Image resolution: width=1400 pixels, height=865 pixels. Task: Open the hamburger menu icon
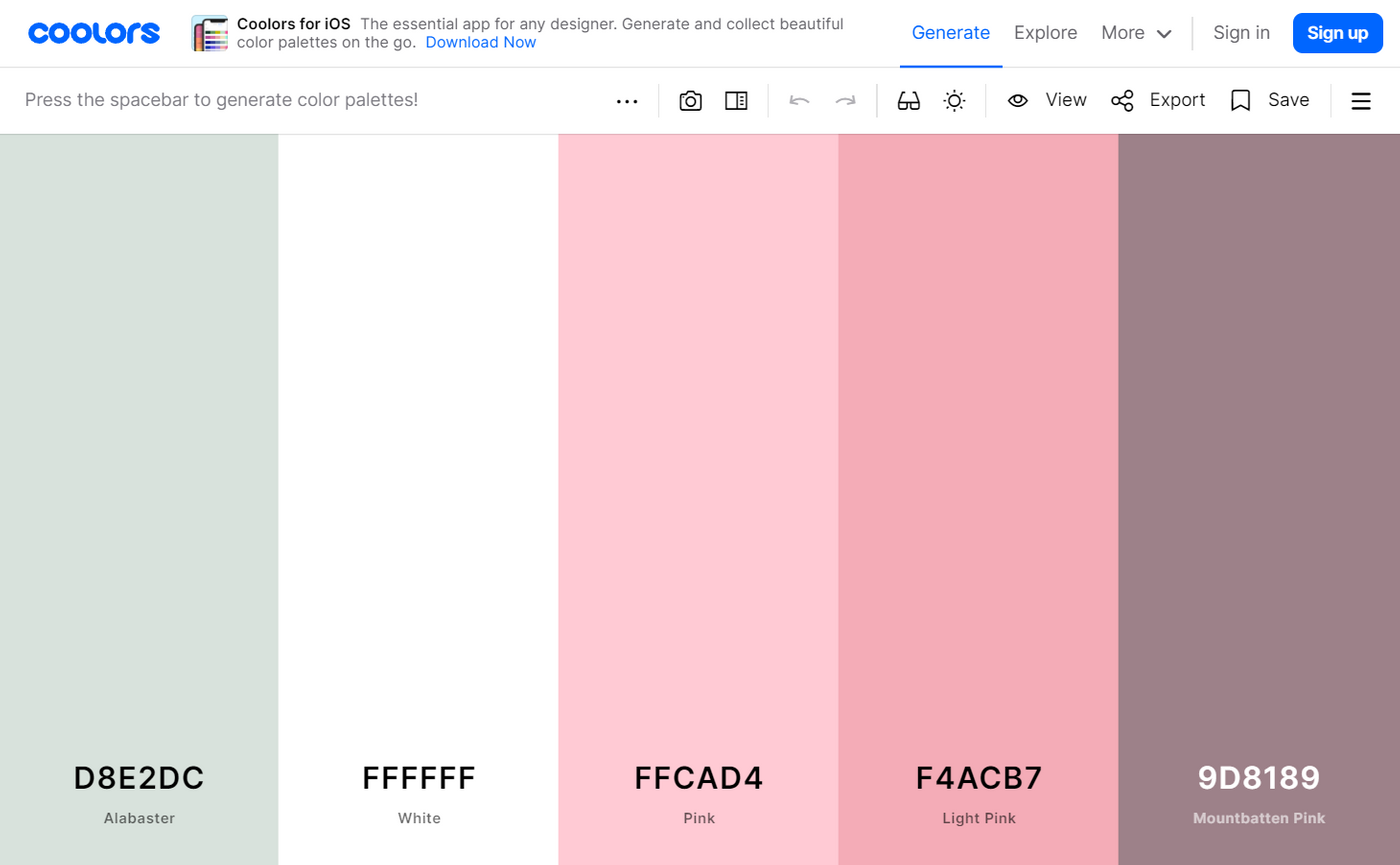[1360, 101]
